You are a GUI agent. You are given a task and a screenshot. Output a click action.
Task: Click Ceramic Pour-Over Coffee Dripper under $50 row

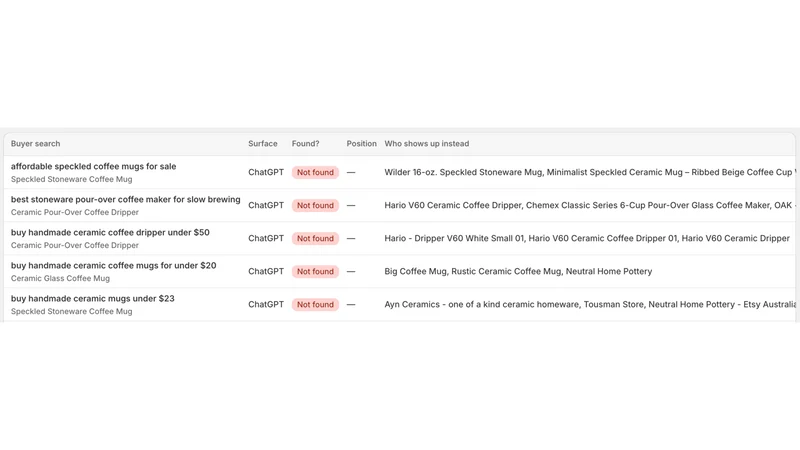(x=74, y=245)
